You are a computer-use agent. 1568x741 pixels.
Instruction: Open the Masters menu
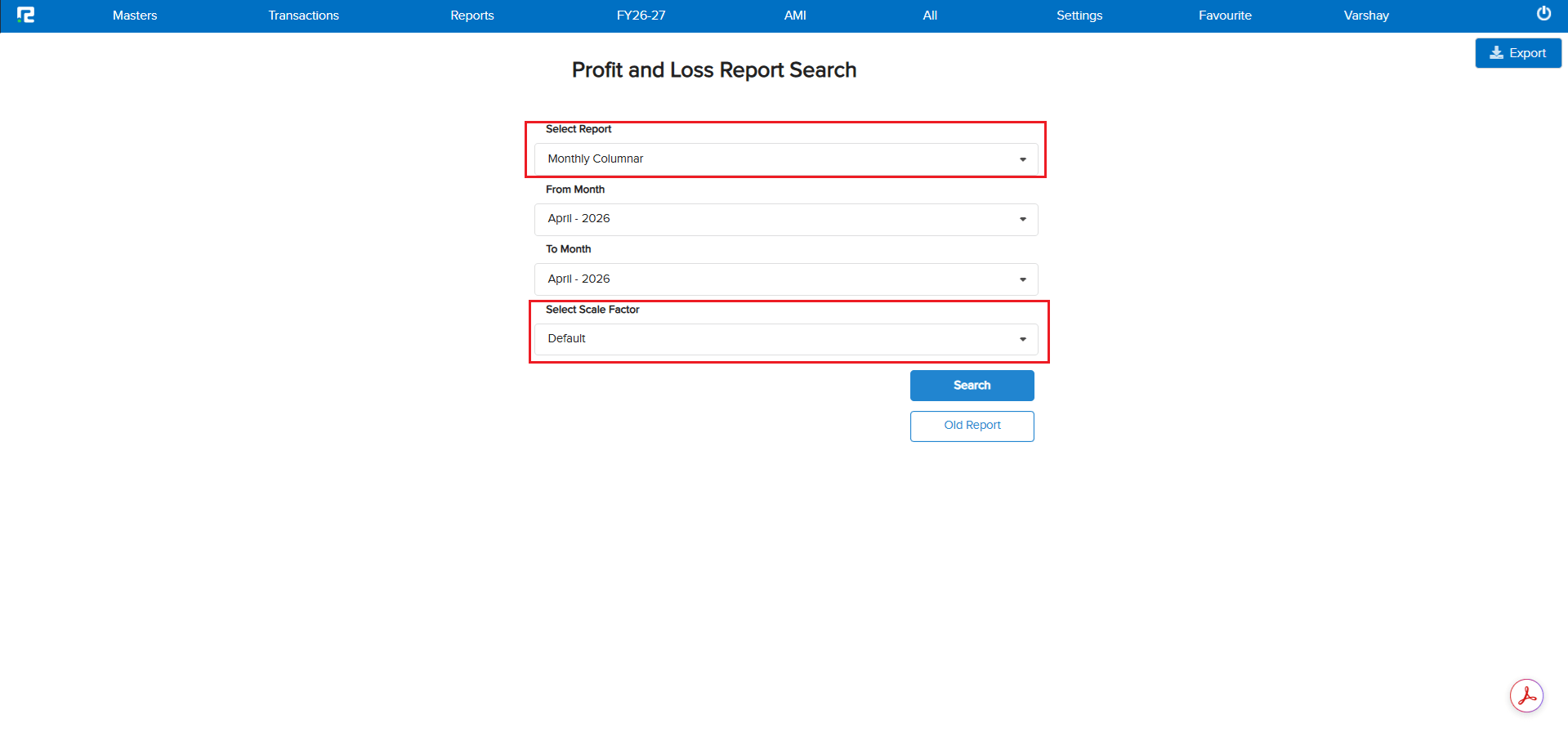pyautogui.click(x=135, y=16)
